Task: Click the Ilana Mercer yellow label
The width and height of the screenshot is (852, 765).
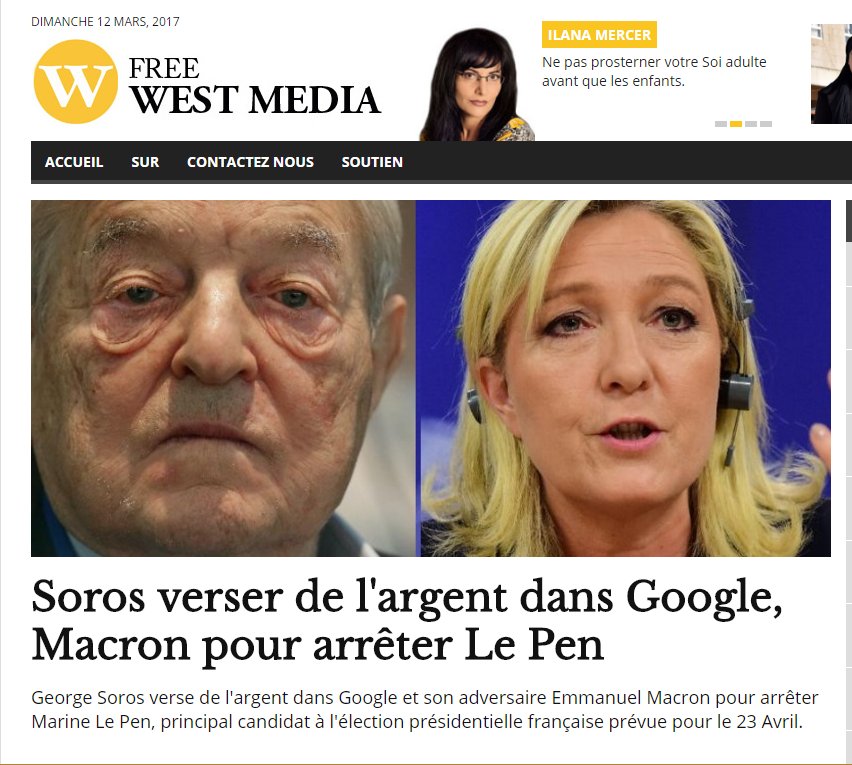Action: (599, 35)
